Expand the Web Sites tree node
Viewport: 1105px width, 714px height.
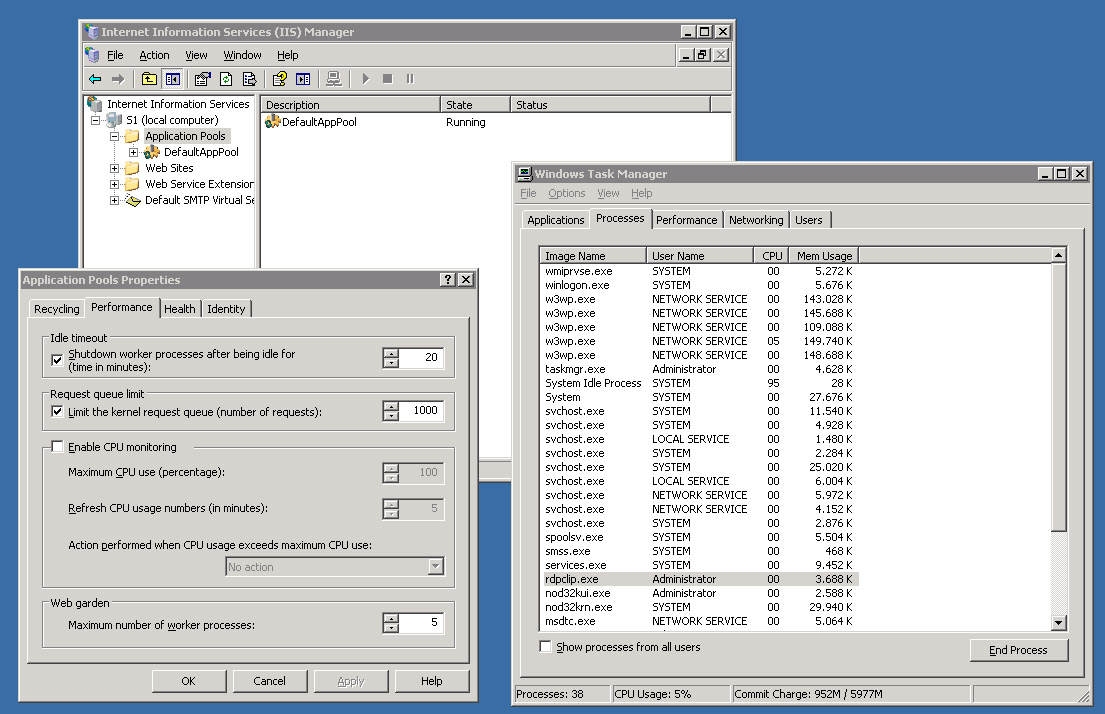pos(114,168)
